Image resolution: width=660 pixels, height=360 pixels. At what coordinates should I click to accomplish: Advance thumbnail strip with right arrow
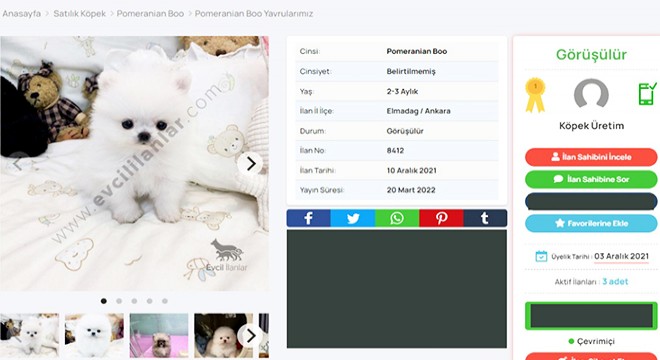point(250,336)
